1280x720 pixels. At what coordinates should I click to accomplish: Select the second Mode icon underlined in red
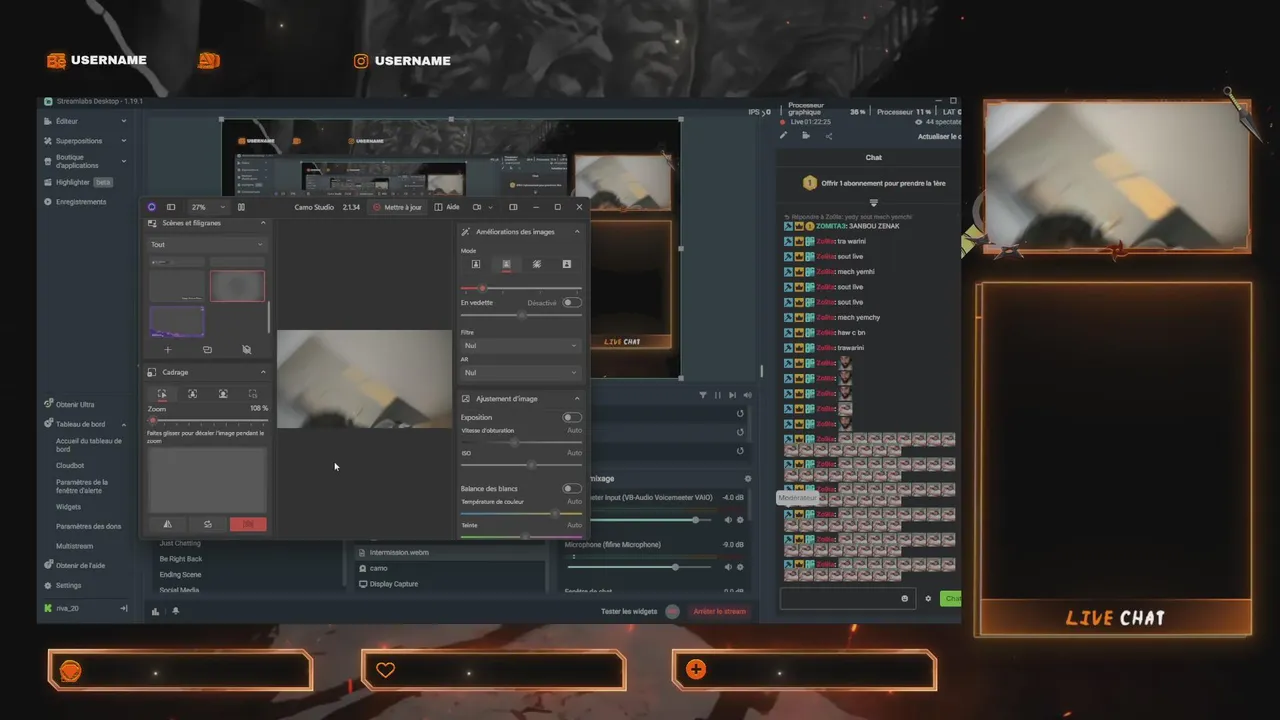[x=506, y=264]
